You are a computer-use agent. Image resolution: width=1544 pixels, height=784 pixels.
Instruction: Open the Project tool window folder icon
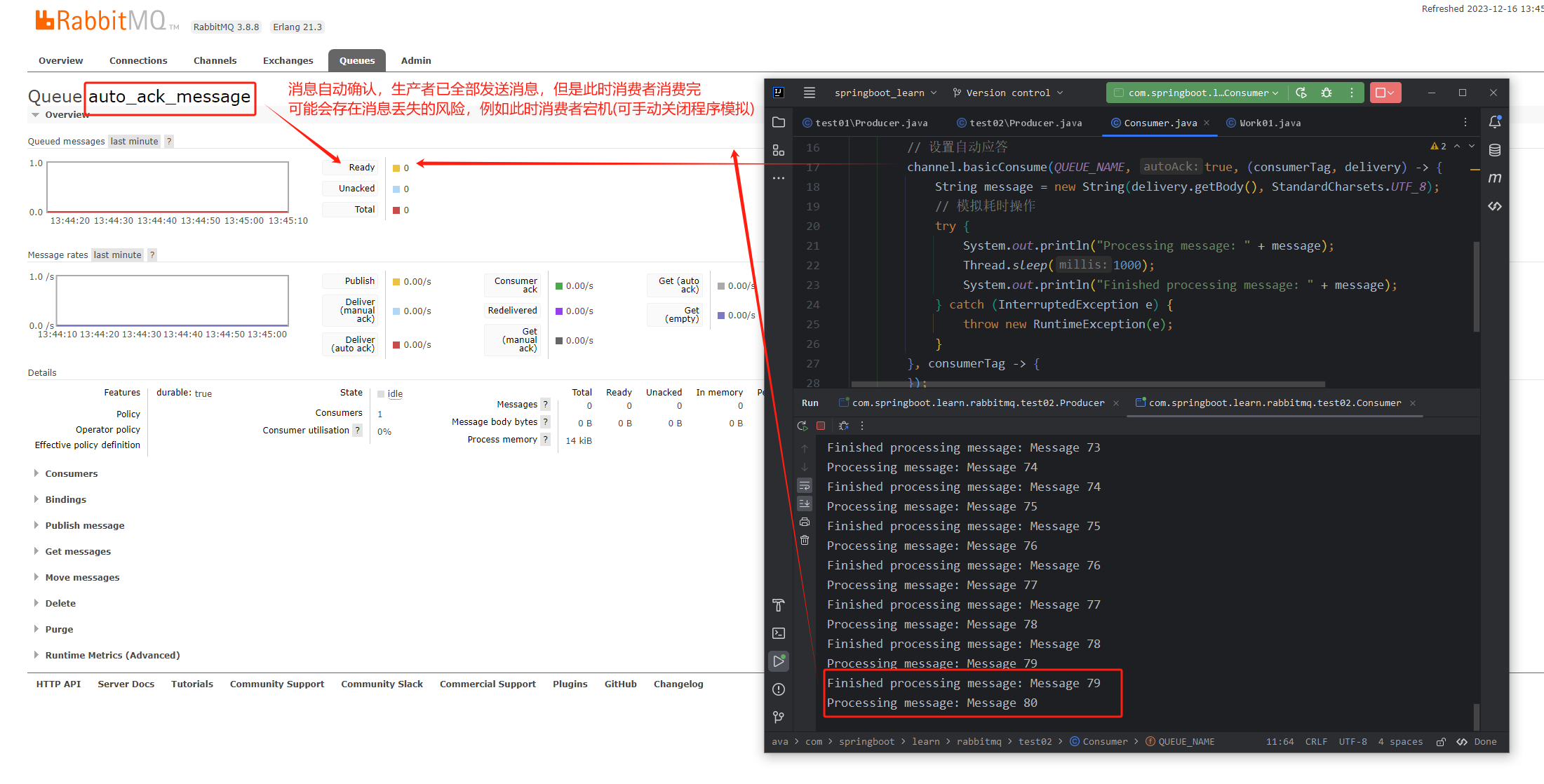(x=779, y=123)
